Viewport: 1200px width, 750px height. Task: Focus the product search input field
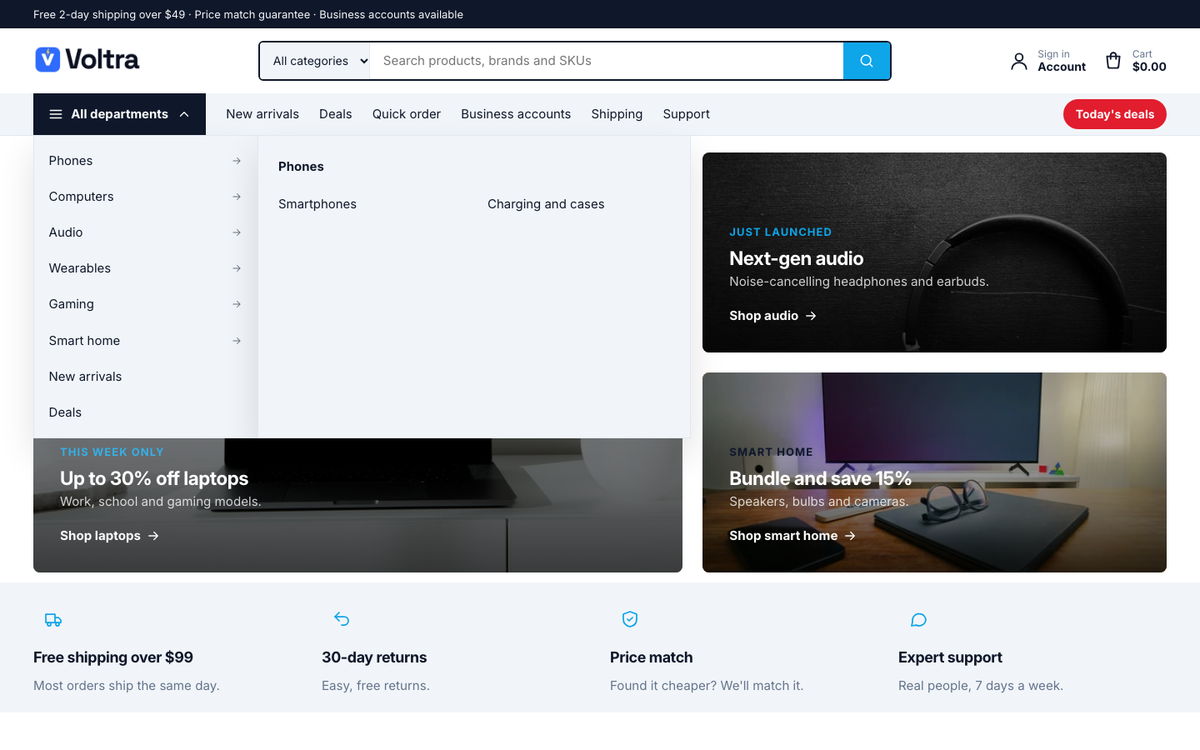[x=607, y=61]
